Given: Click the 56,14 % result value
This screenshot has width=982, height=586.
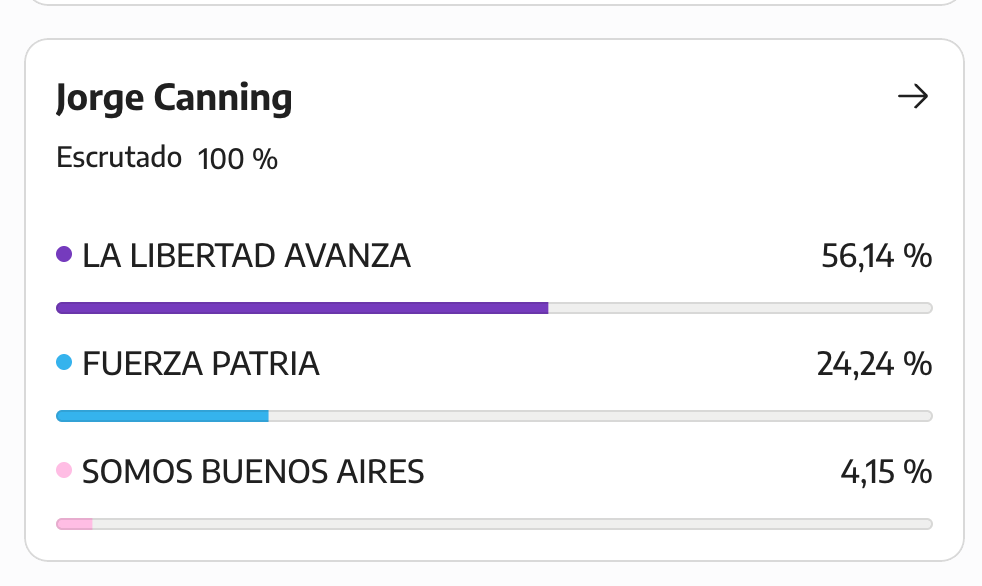Looking at the screenshot, I should [x=876, y=256].
